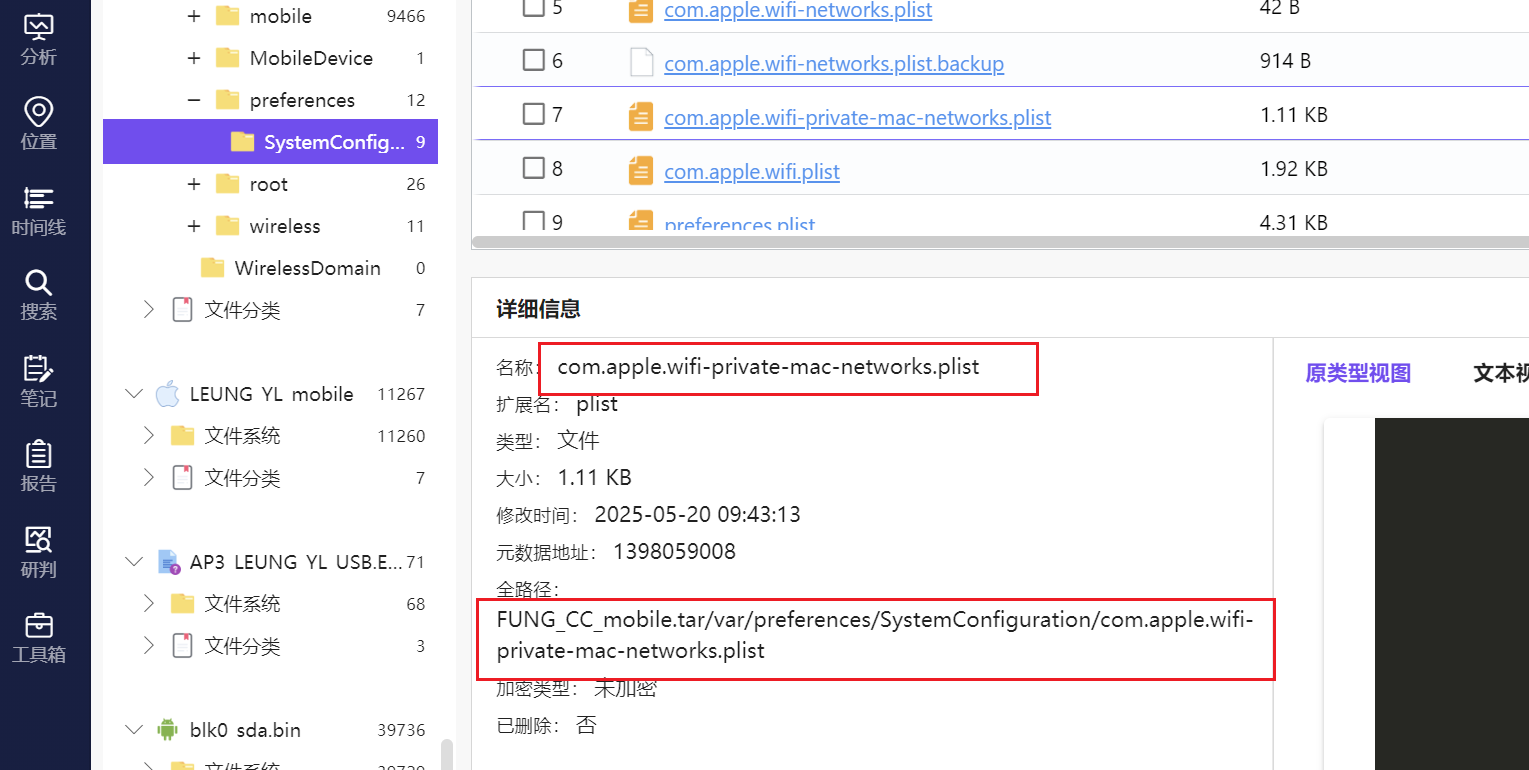
Task: Check the checkbox for row 6
Action: [x=533, y=60]
